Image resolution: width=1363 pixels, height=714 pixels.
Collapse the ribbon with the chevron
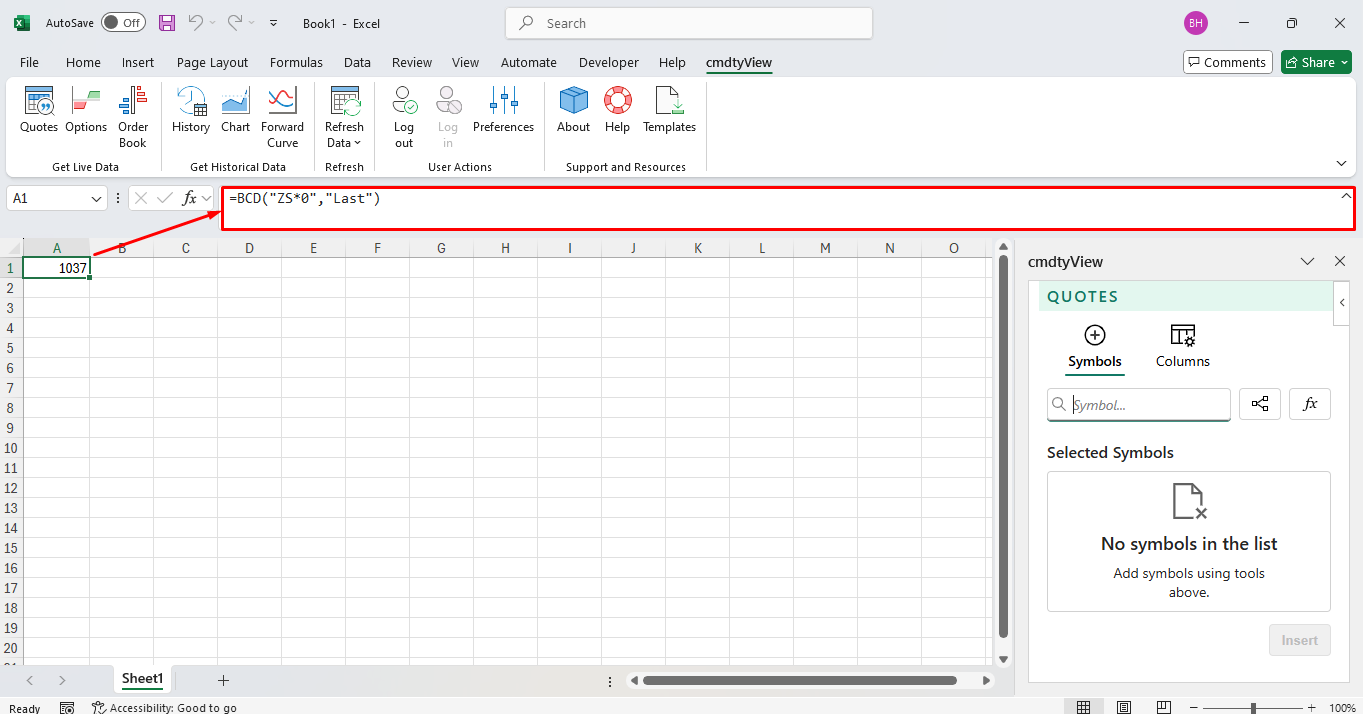[1341, 163]
